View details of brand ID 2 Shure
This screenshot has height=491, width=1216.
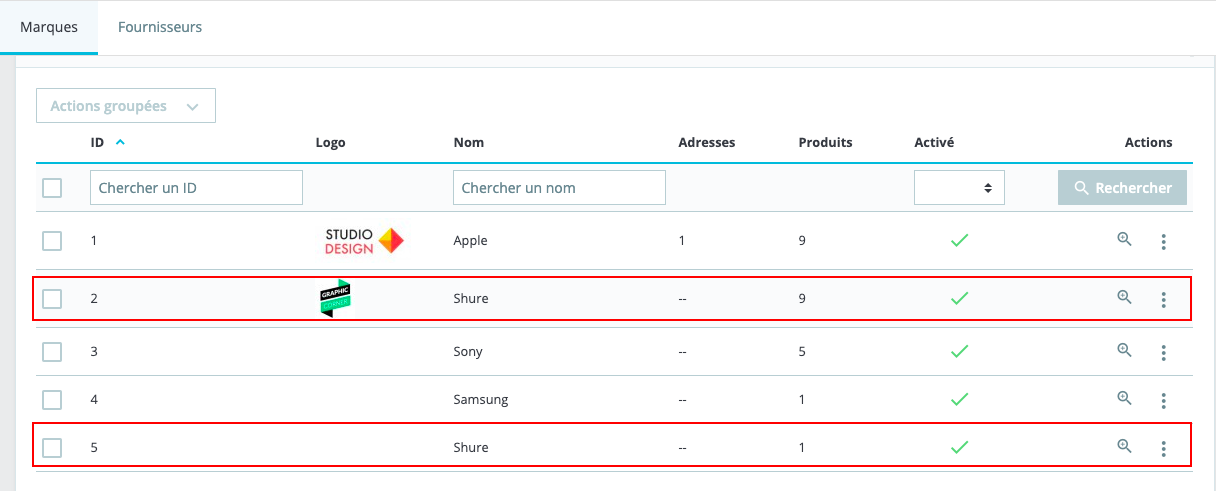tap(1124, 297)
